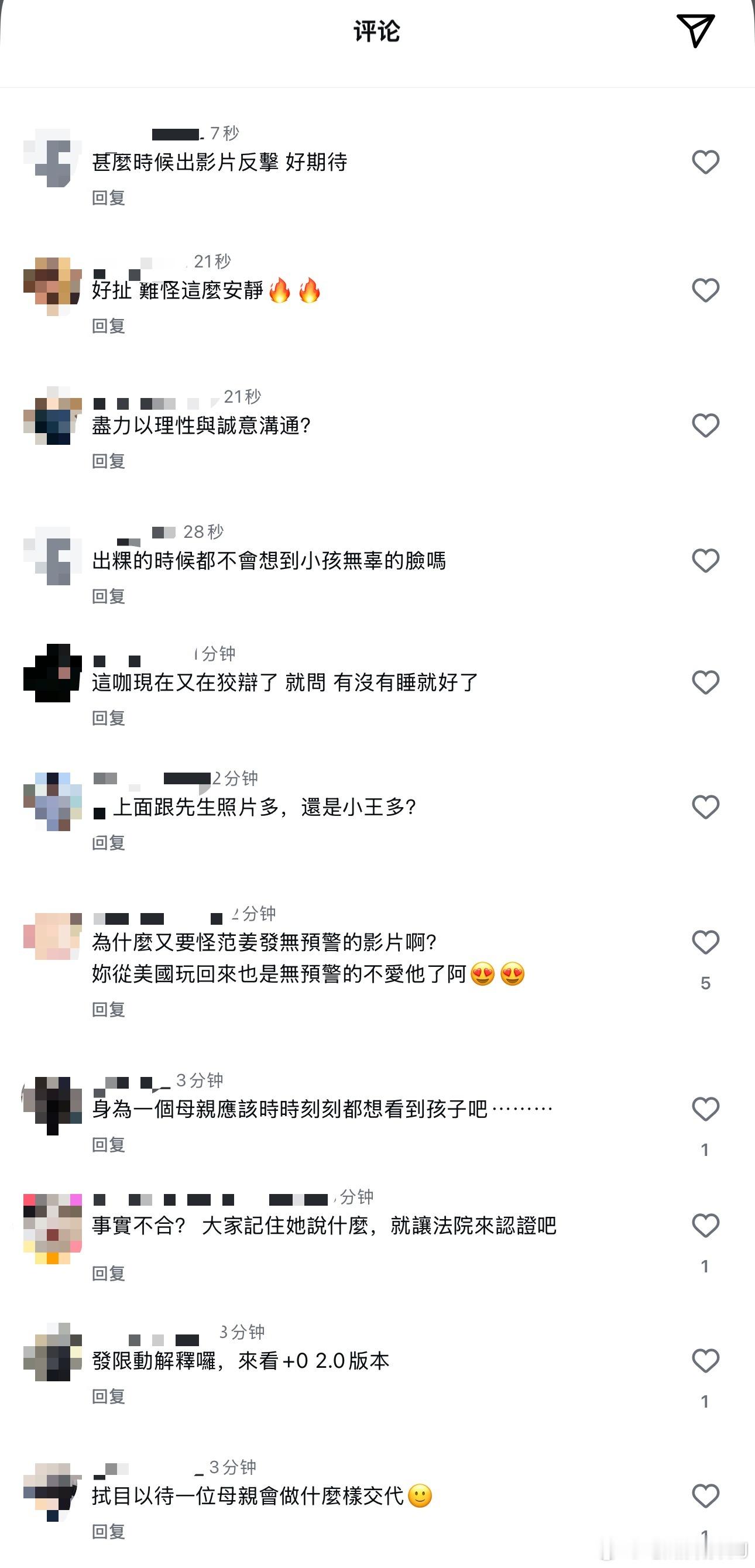Viewport: 755px width, 1568px height.
Task: Reply to '盡力以理性與誠意溝通?' comment
Action: click(108, 461)
